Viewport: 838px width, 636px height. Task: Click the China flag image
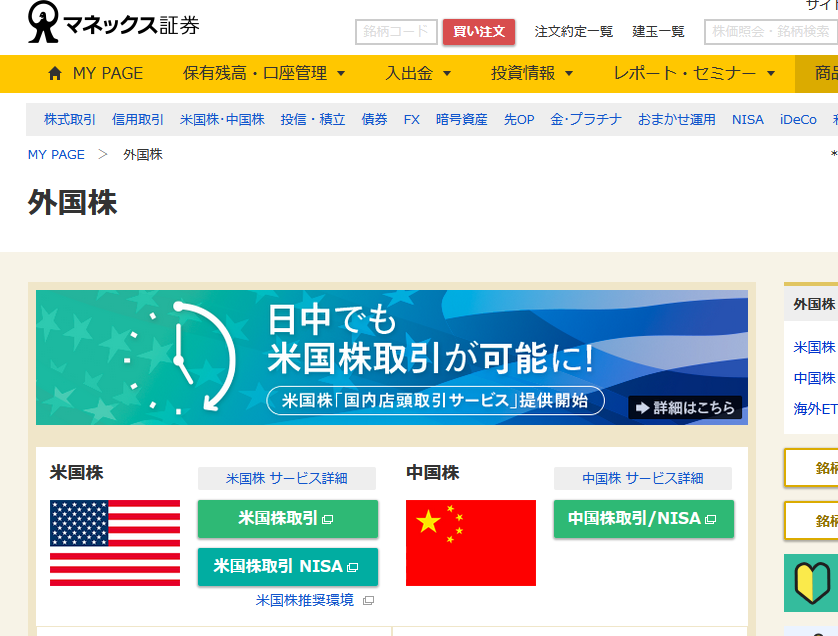point(471,543)
